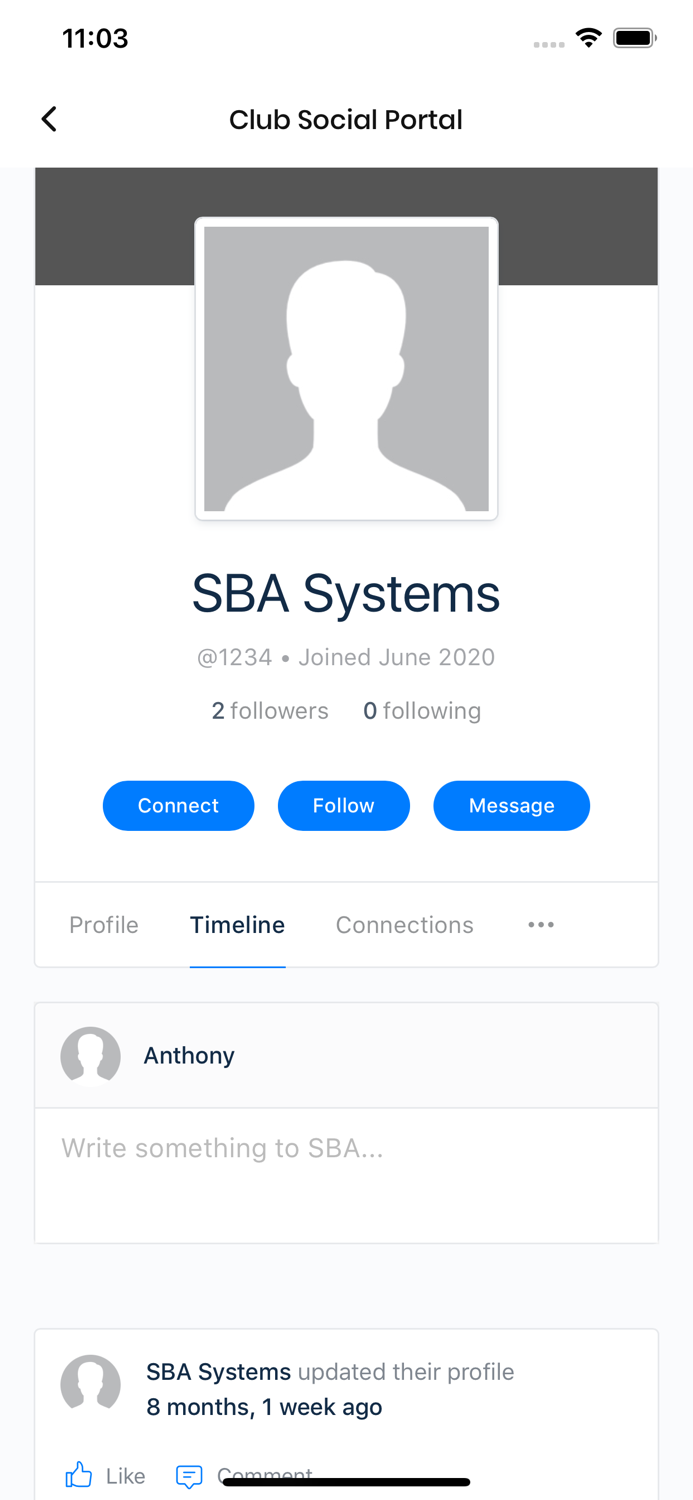Open the SBA Systems name link in post
This screenshot has width=693, height=1500.
tap(218, 1372)
